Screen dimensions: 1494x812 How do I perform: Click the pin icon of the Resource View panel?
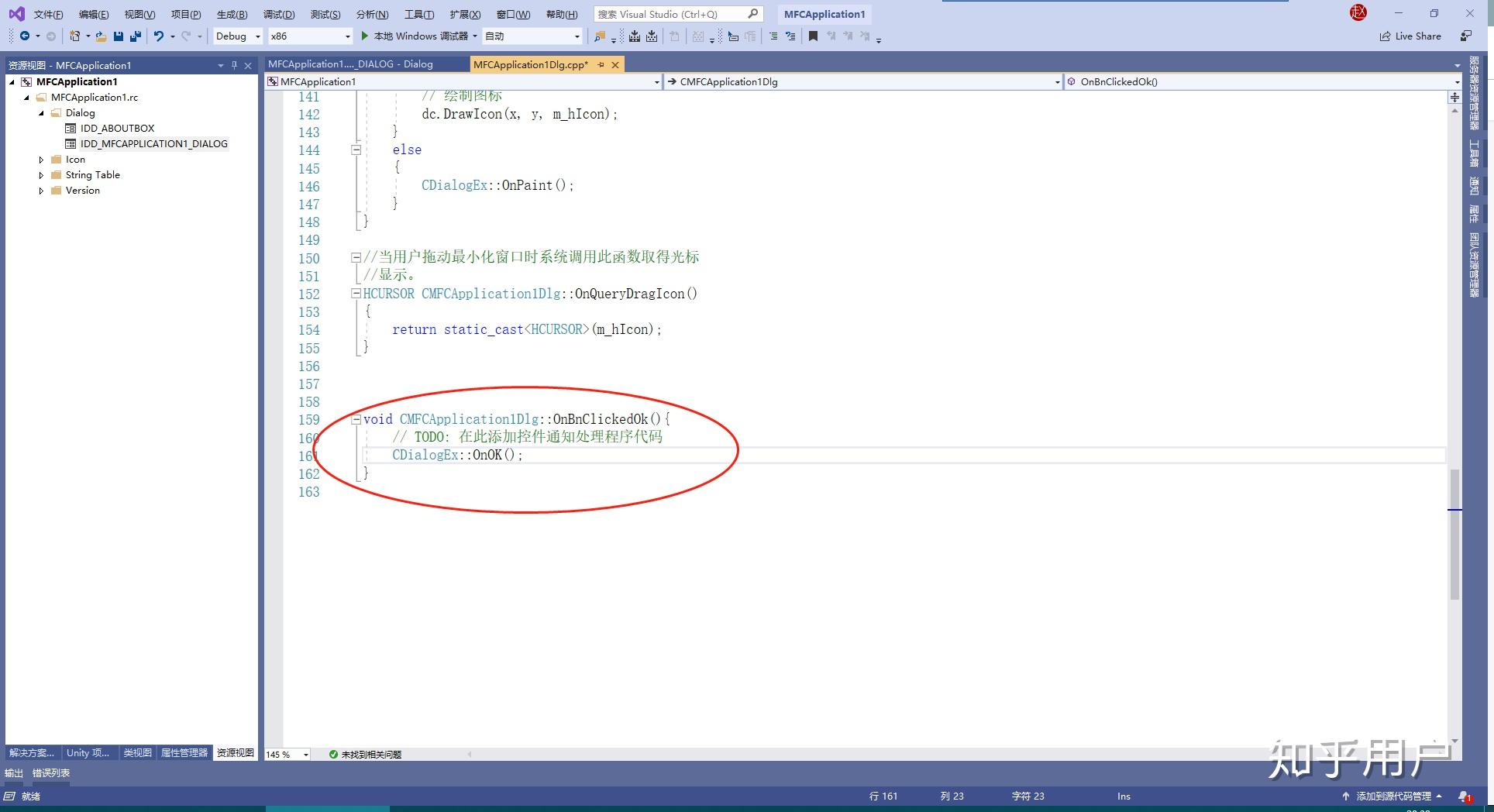(x=234, y=65)
